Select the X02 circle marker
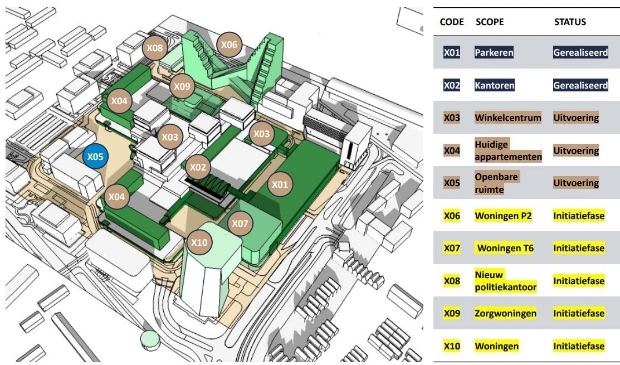620x365 pixels. pyautogui.click(x=198, y=167)
